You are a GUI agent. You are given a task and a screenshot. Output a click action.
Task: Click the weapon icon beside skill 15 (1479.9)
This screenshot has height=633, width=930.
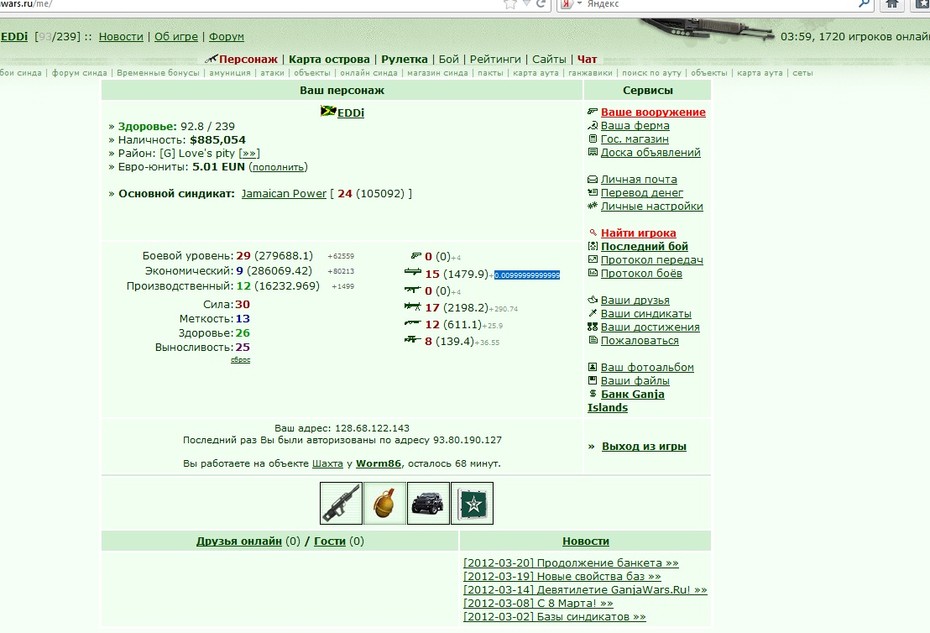click(x=413, y=272)
